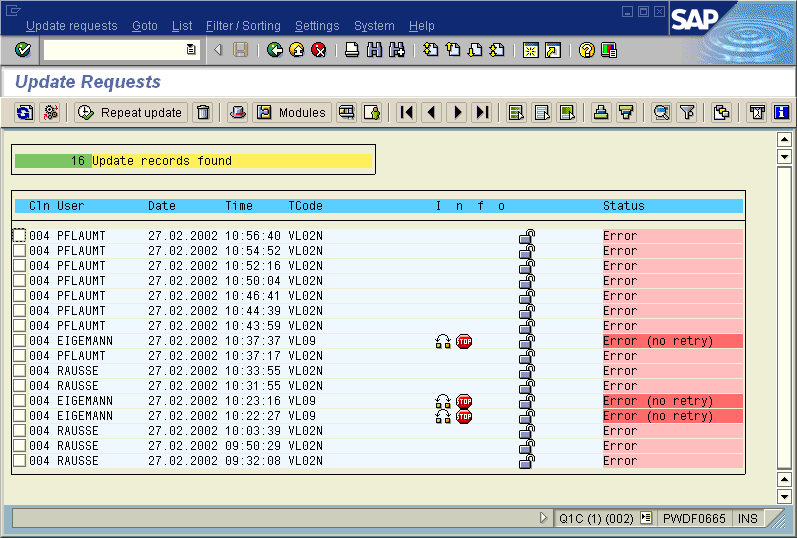Click Repeat update button
This screenshot has height=538, width=797.
[131, 112]
